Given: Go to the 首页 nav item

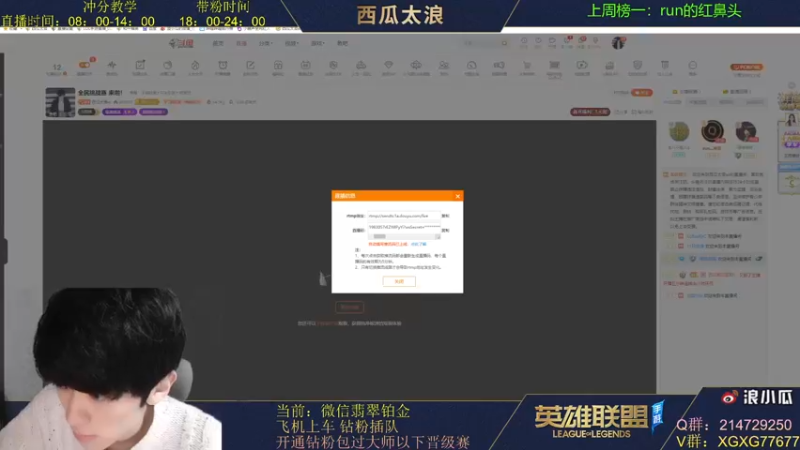Looking at the screenshot, I should pyautogui.click(x=218, y=43).
